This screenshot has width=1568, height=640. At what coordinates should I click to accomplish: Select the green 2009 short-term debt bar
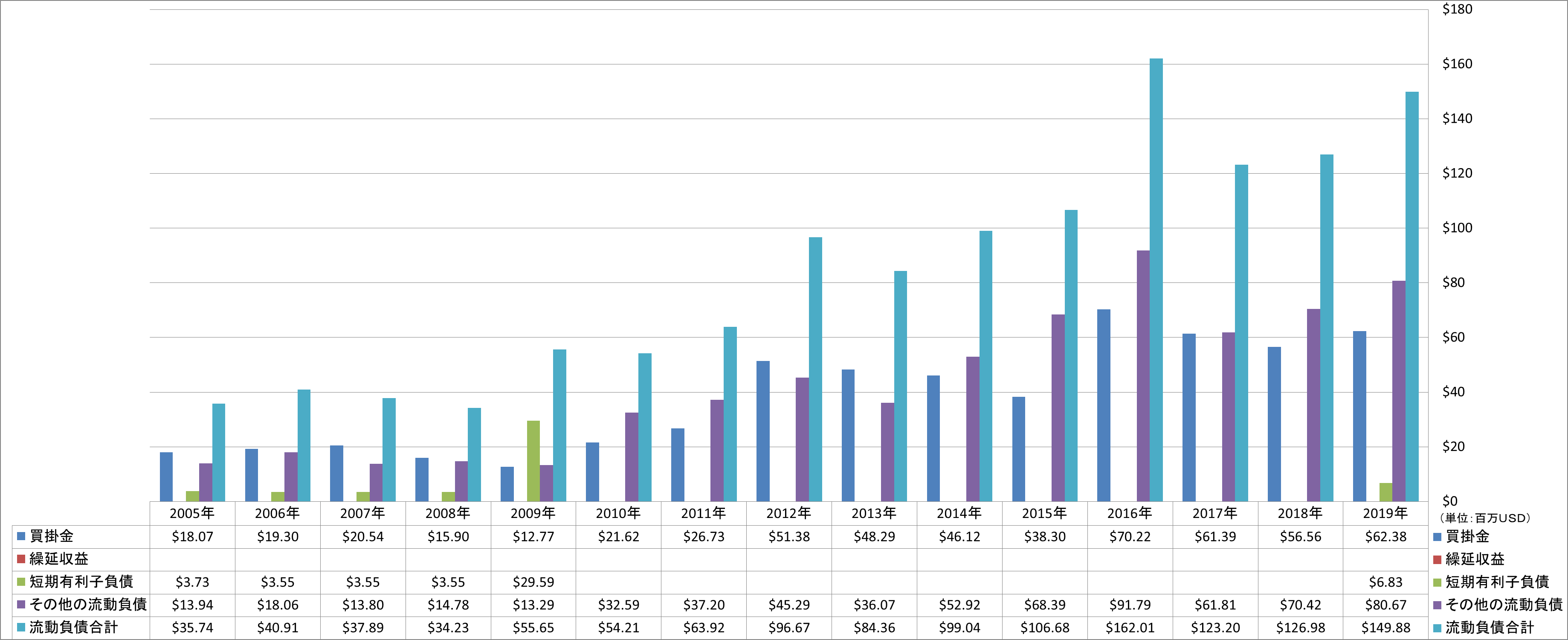point(533,461)
